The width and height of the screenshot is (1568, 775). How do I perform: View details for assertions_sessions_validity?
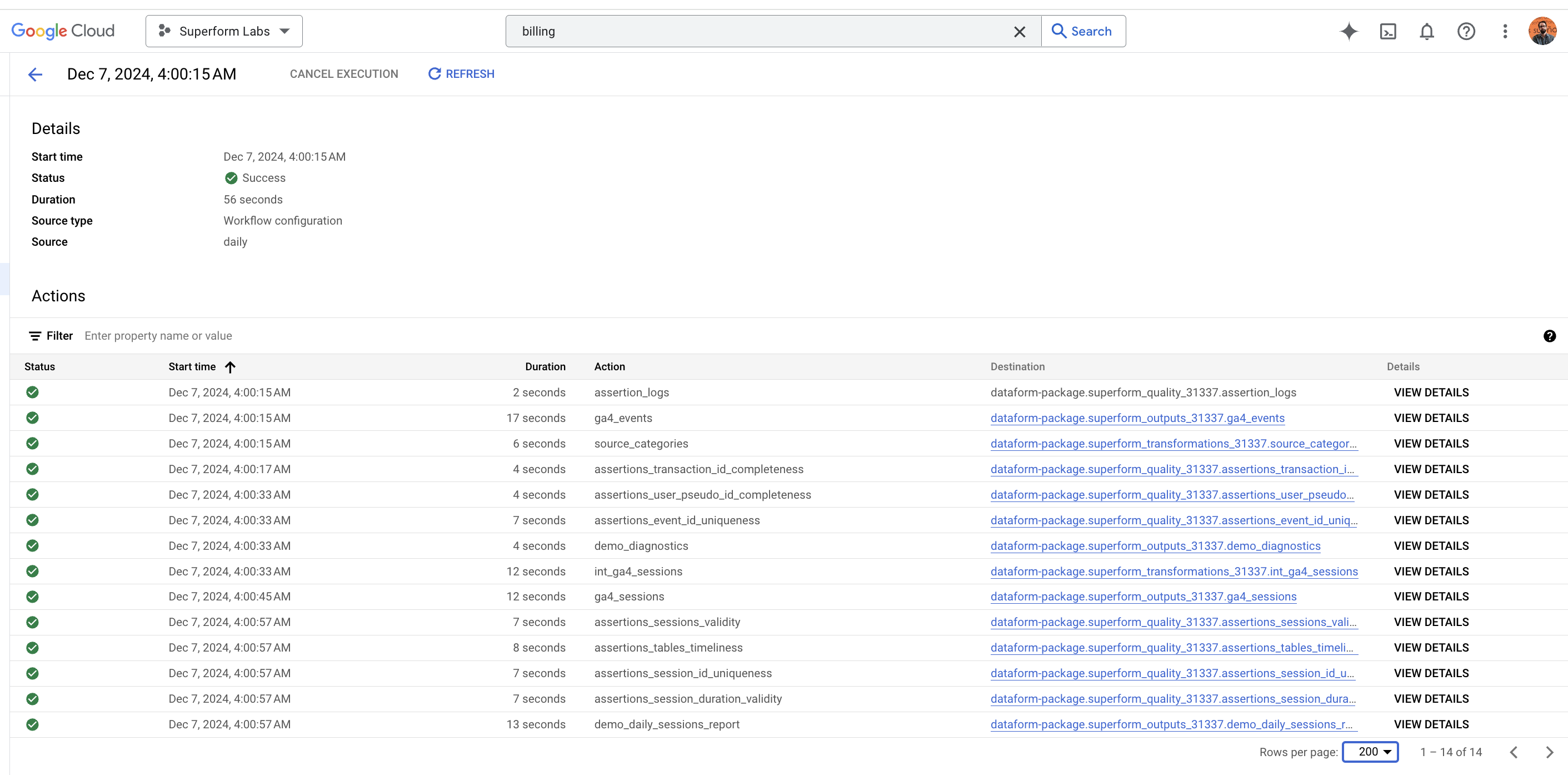click(1431, 622)
